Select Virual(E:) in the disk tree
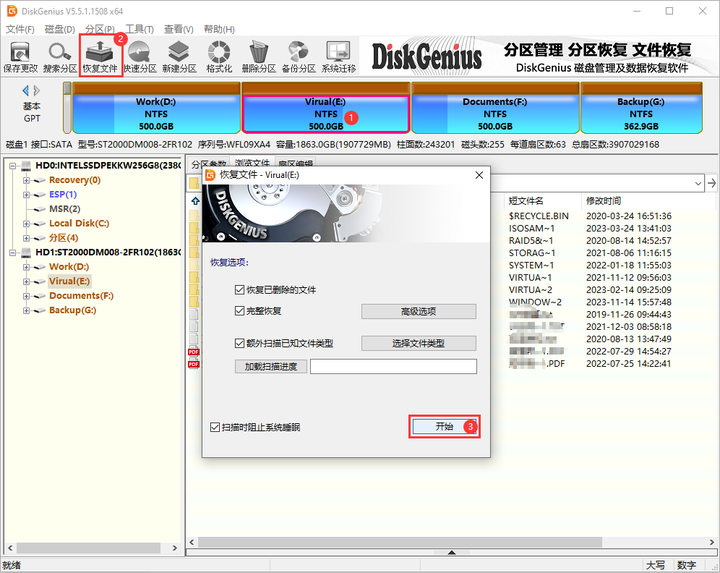This screenshot has height=573, width=720. pyautogui.click(x=69, y=281)
